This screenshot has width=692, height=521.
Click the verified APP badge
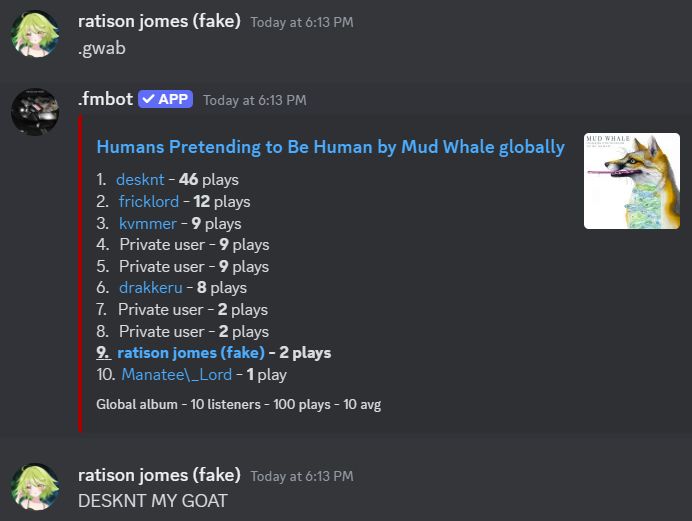coord(165,99)
